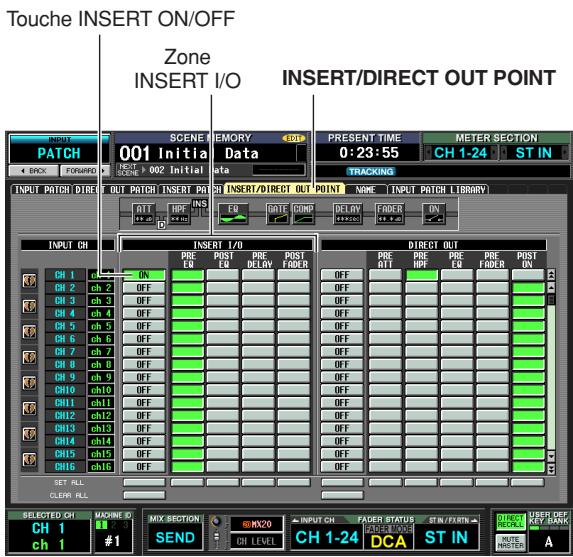Click the FORWARD button

pos(84,171)
